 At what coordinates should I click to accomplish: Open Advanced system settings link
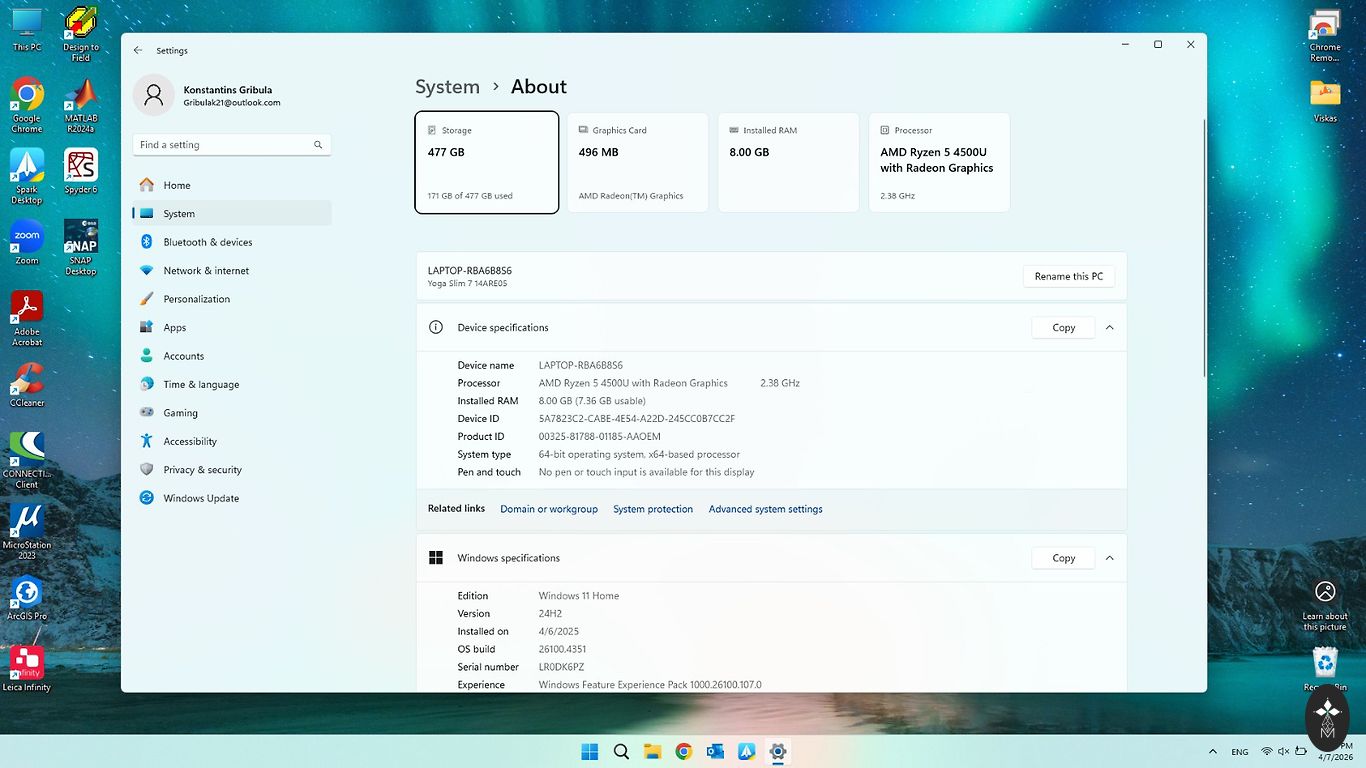[765, 510]
